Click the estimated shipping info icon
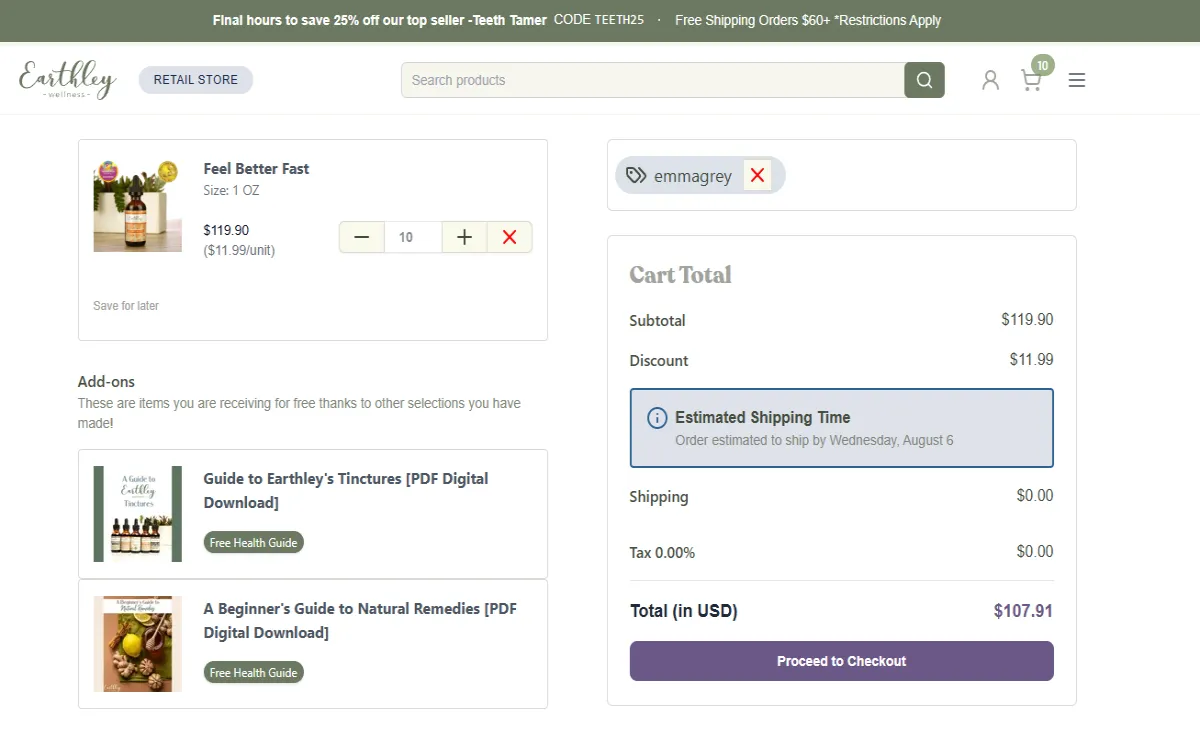Screen dimensions: 1200x748 click(657, 418)
